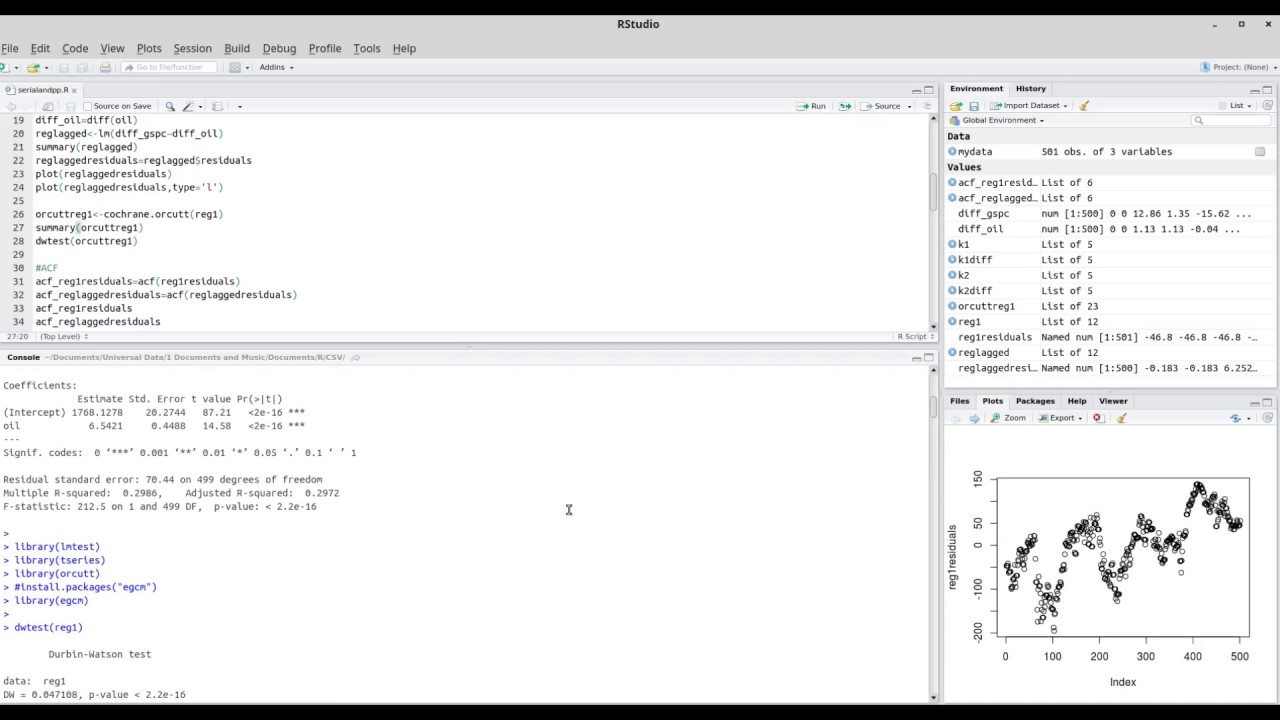Viewport: 1280px width, 720px height.
Task: Maximize the Console pane
Action: click(929, 358)
